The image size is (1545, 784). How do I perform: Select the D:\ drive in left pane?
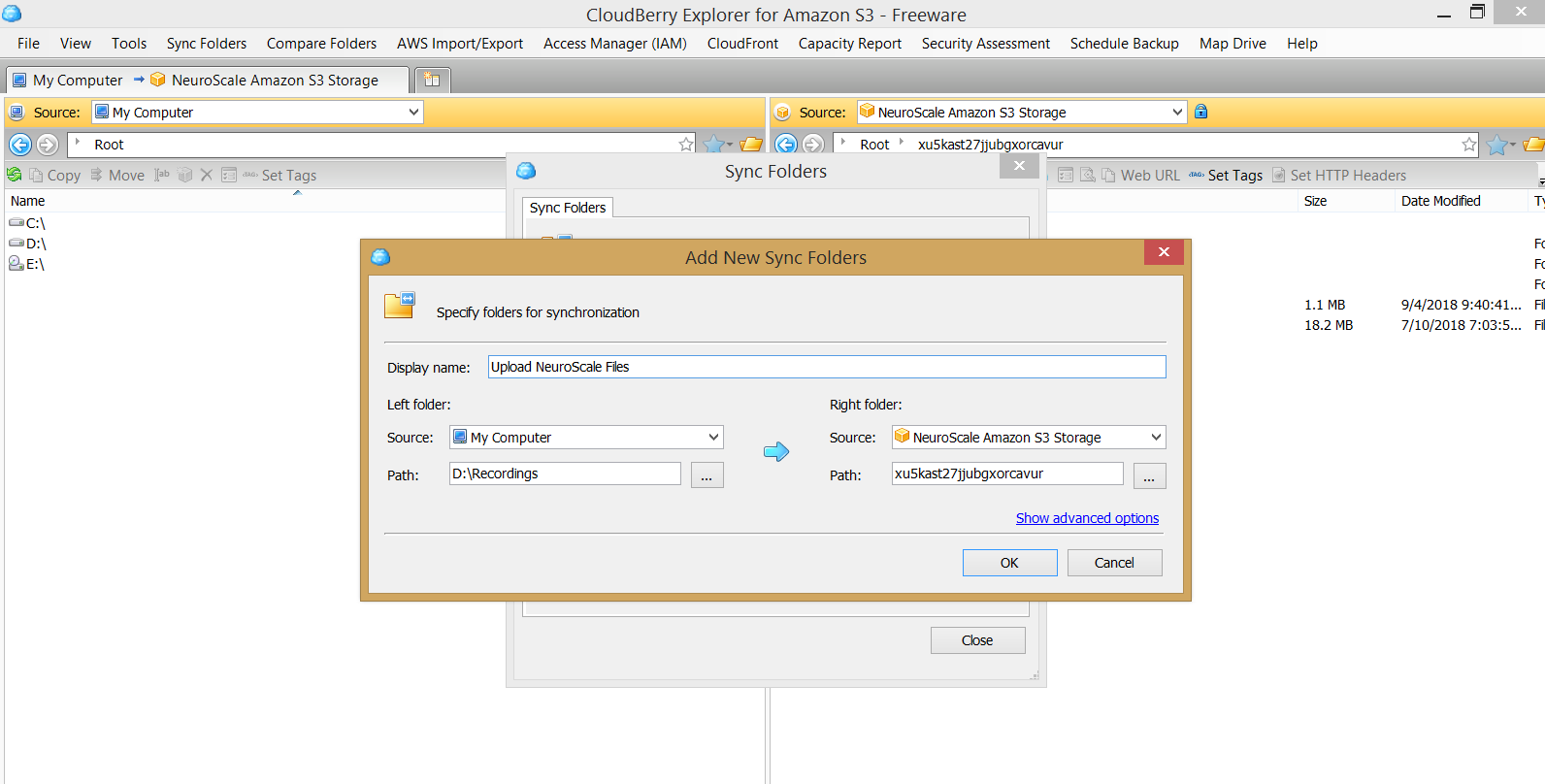(28, 244)
